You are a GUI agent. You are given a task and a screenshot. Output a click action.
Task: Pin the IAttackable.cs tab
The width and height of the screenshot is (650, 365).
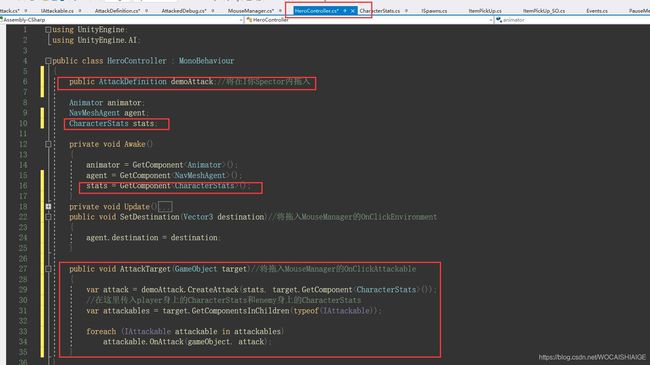[x=80, y=11]
